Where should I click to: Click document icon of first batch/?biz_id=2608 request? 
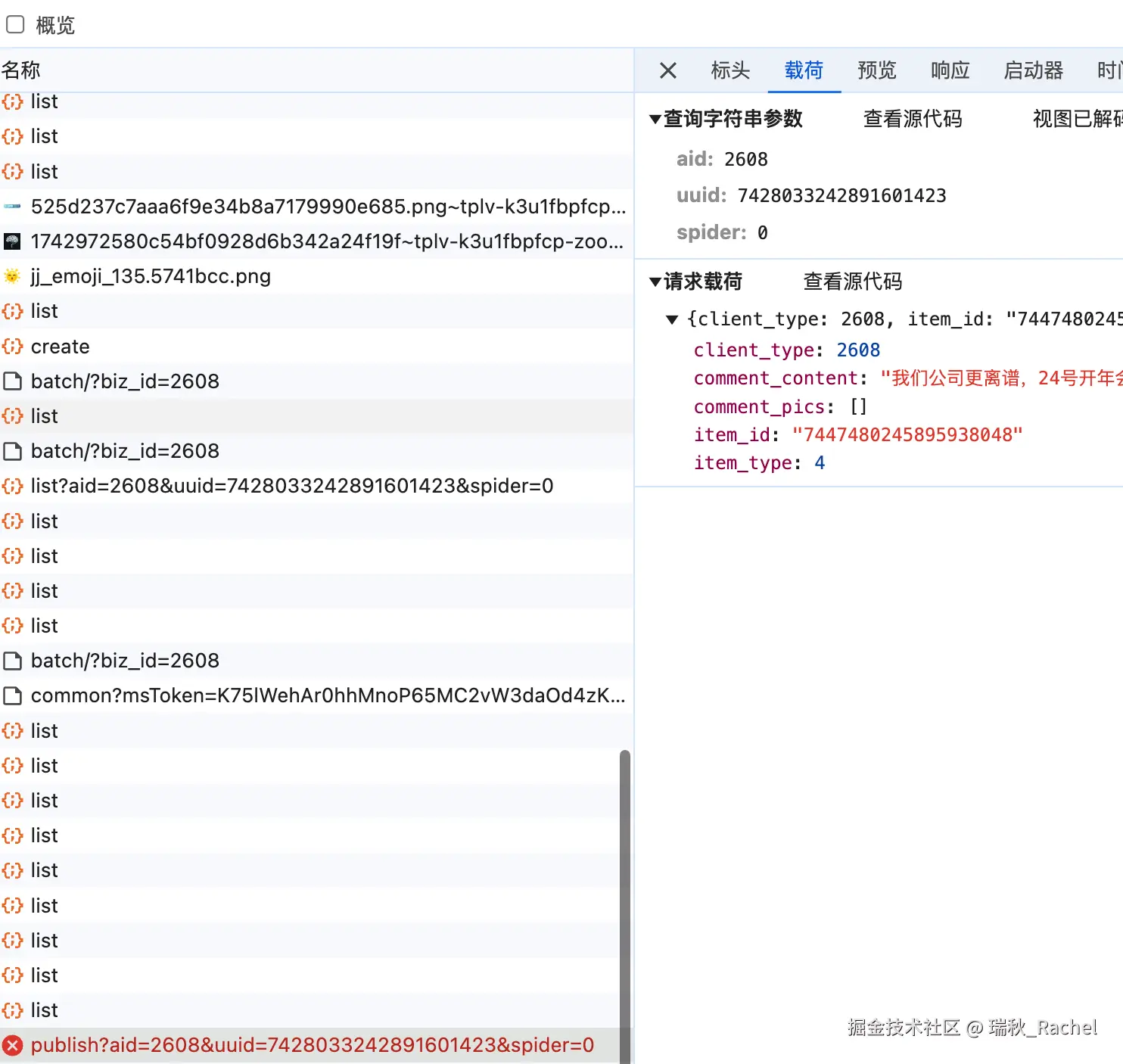point(13,381)
